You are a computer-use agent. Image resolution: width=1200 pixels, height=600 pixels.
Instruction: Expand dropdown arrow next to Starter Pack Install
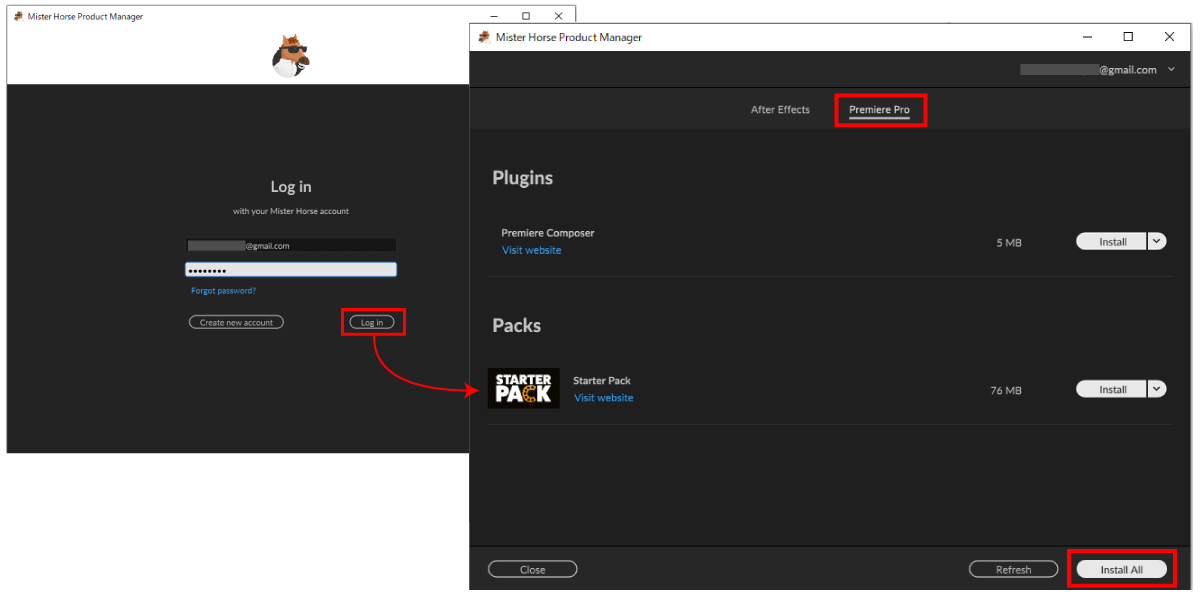tap(1157, 389)
